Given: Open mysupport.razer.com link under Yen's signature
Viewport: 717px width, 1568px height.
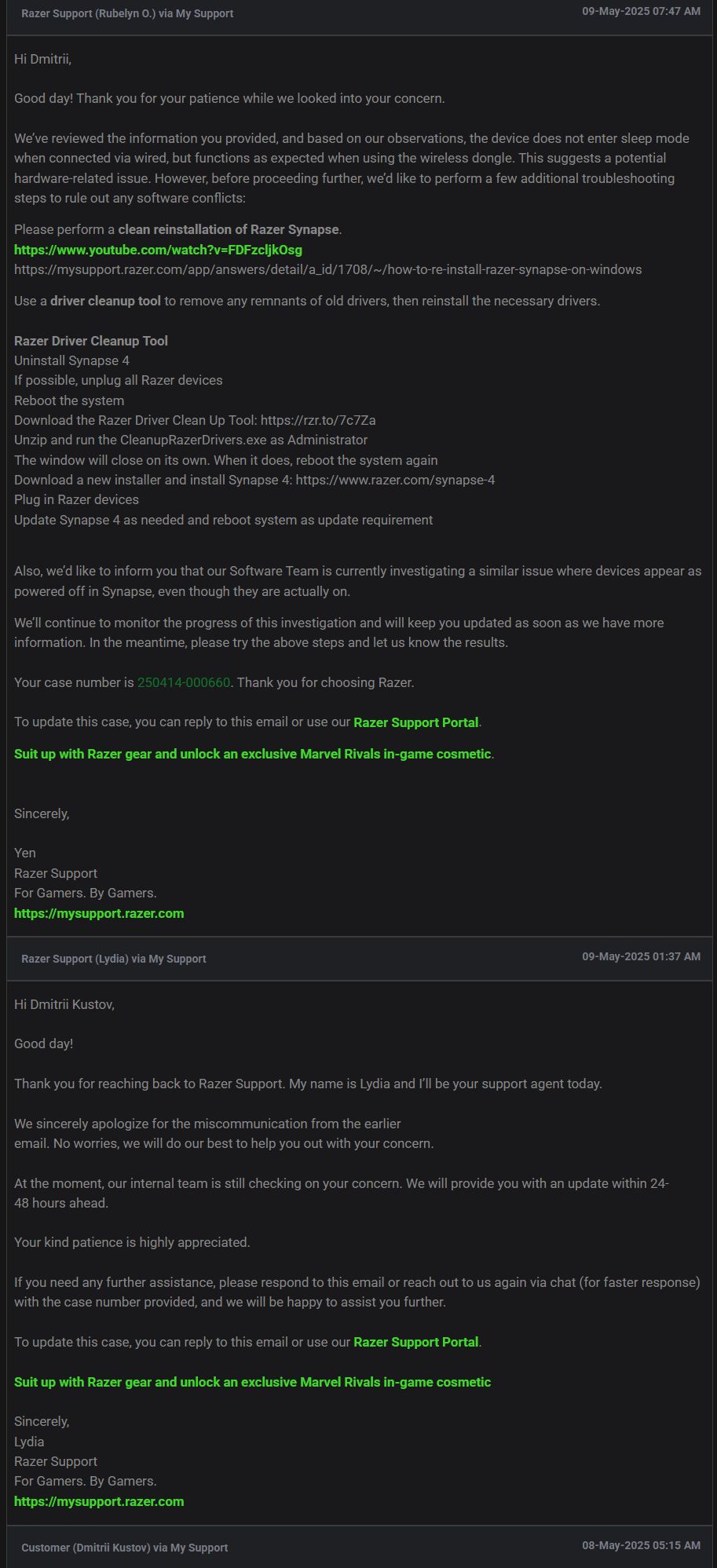Looking at the screenshot, I should [x=99, y=913].
